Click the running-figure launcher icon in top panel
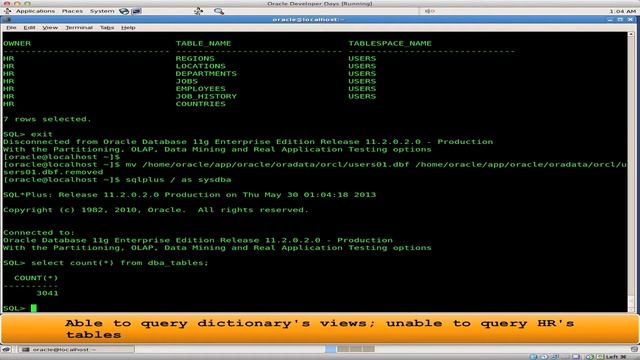The height and width of the screenshot is (360, 640). tap(198, 11)
